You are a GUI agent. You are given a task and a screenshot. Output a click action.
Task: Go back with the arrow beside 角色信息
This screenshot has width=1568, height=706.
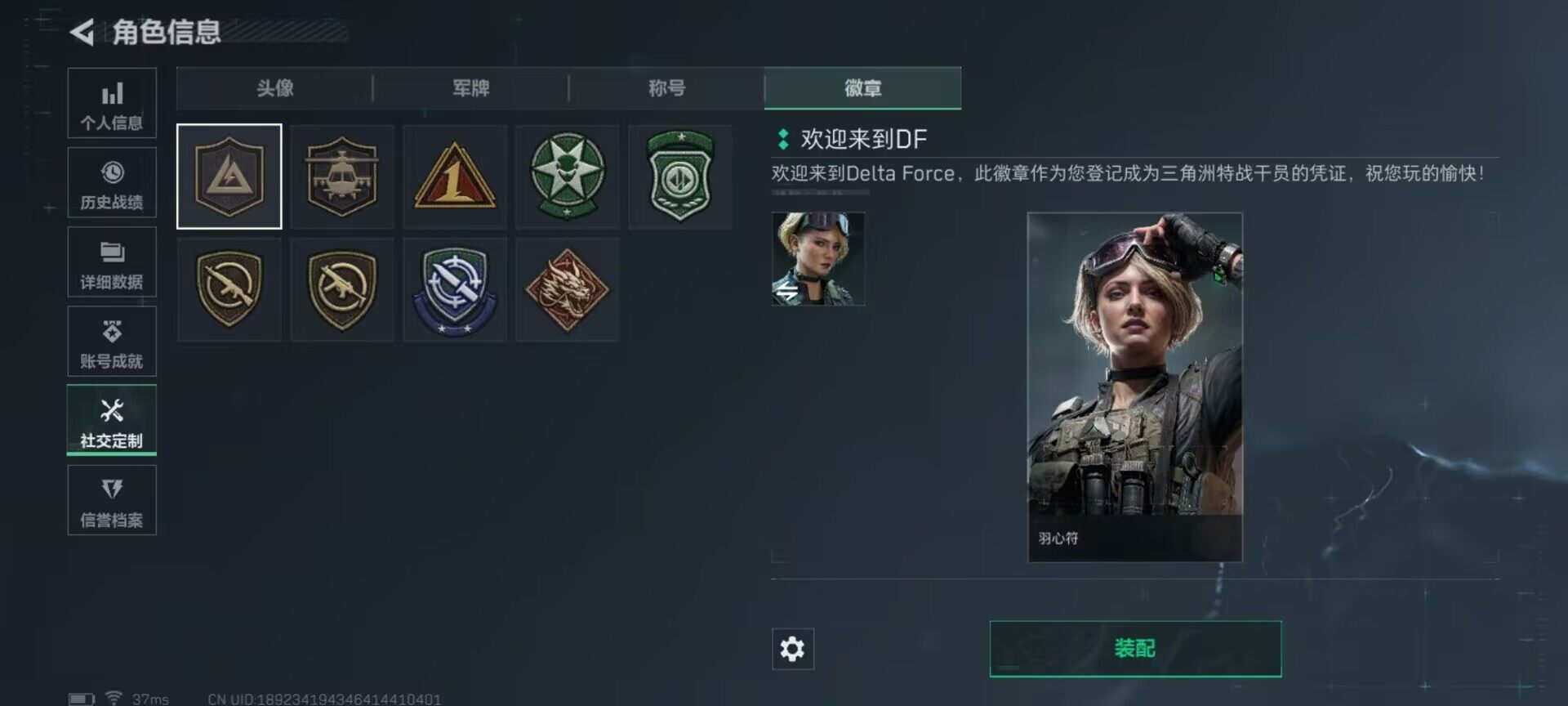(82, 32)
